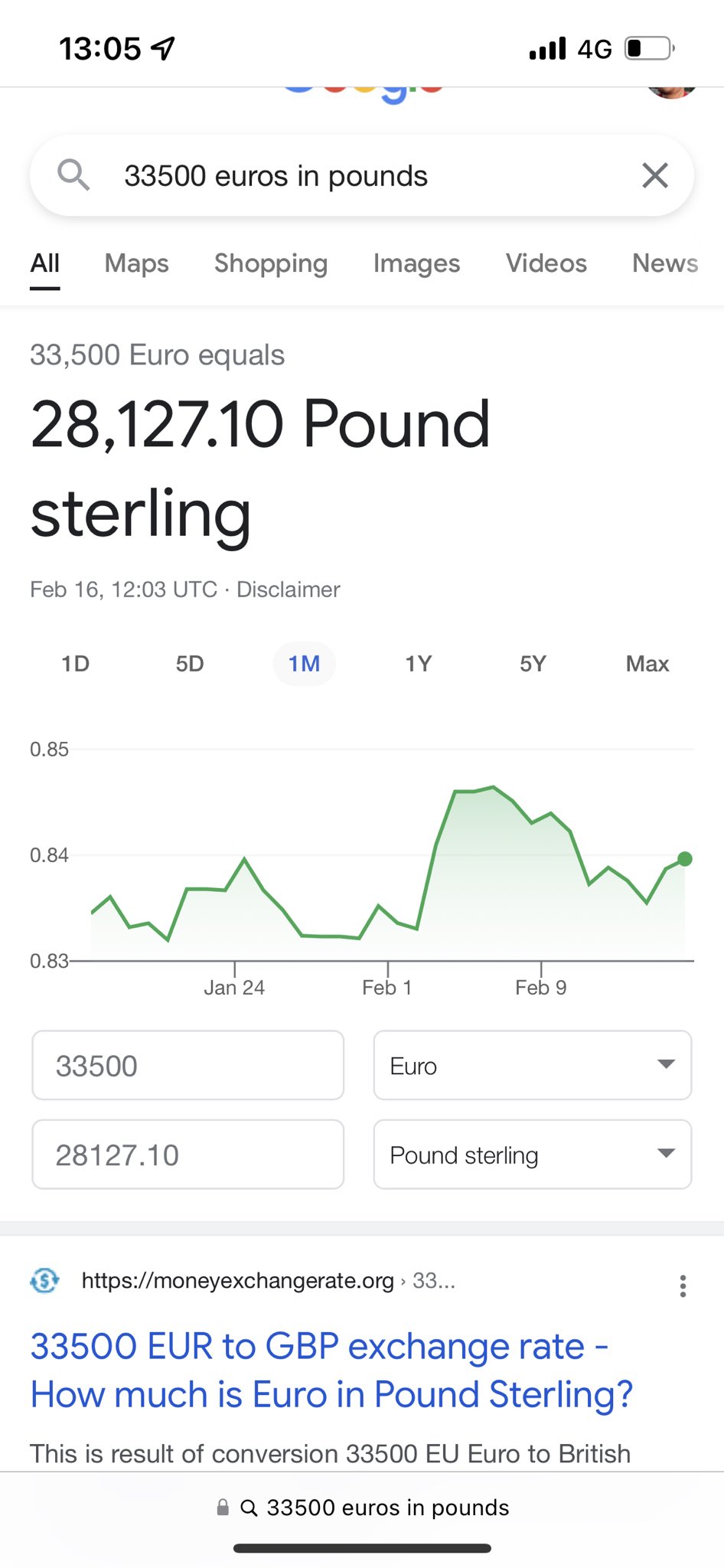Screen dimensions: 724x1568
Task: Switch to the Maps tab
Action: 136,263
